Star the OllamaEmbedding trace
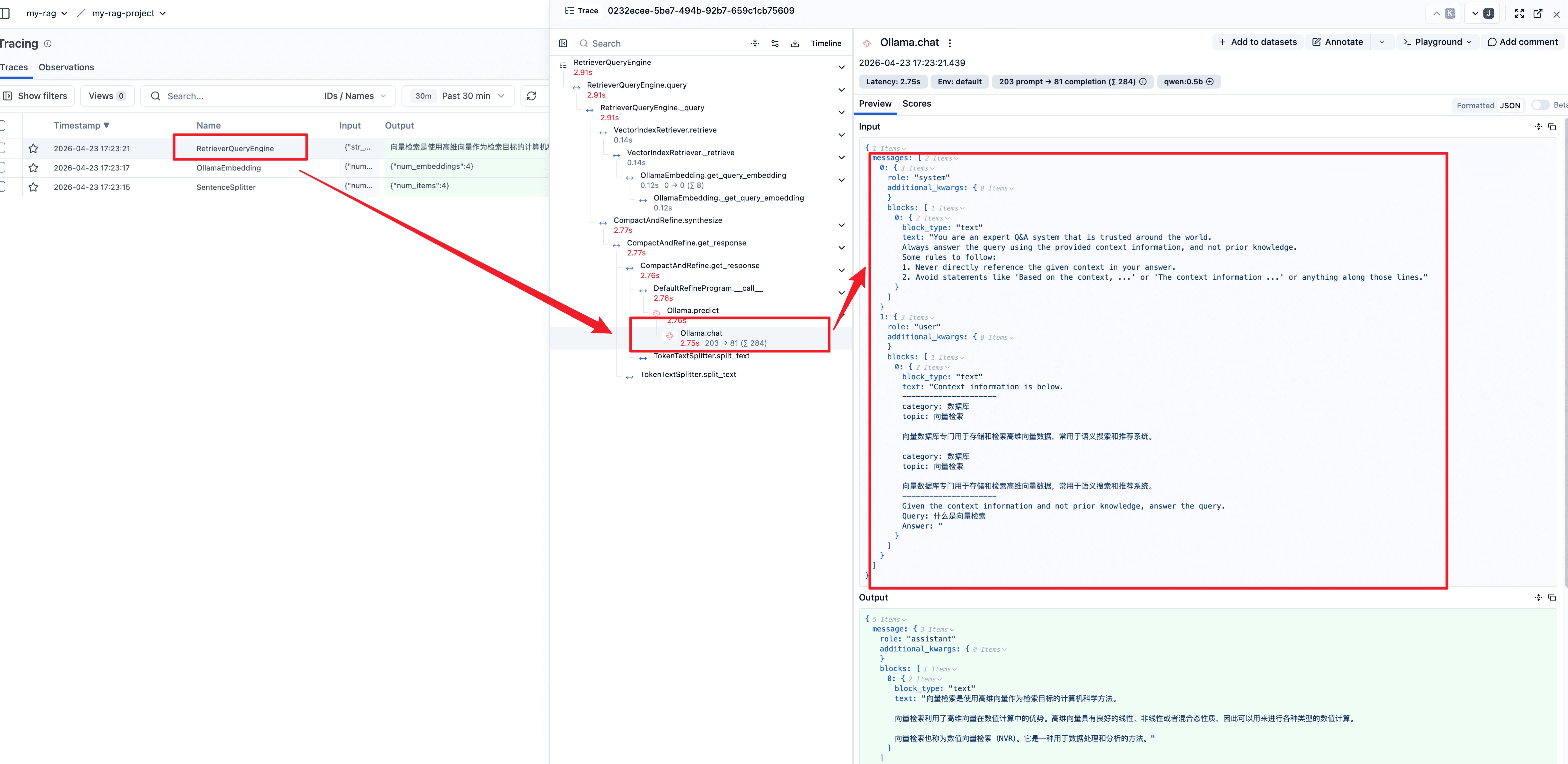Screen dimensions: 1568x764 pyautogui.click(x=33, y=168)
